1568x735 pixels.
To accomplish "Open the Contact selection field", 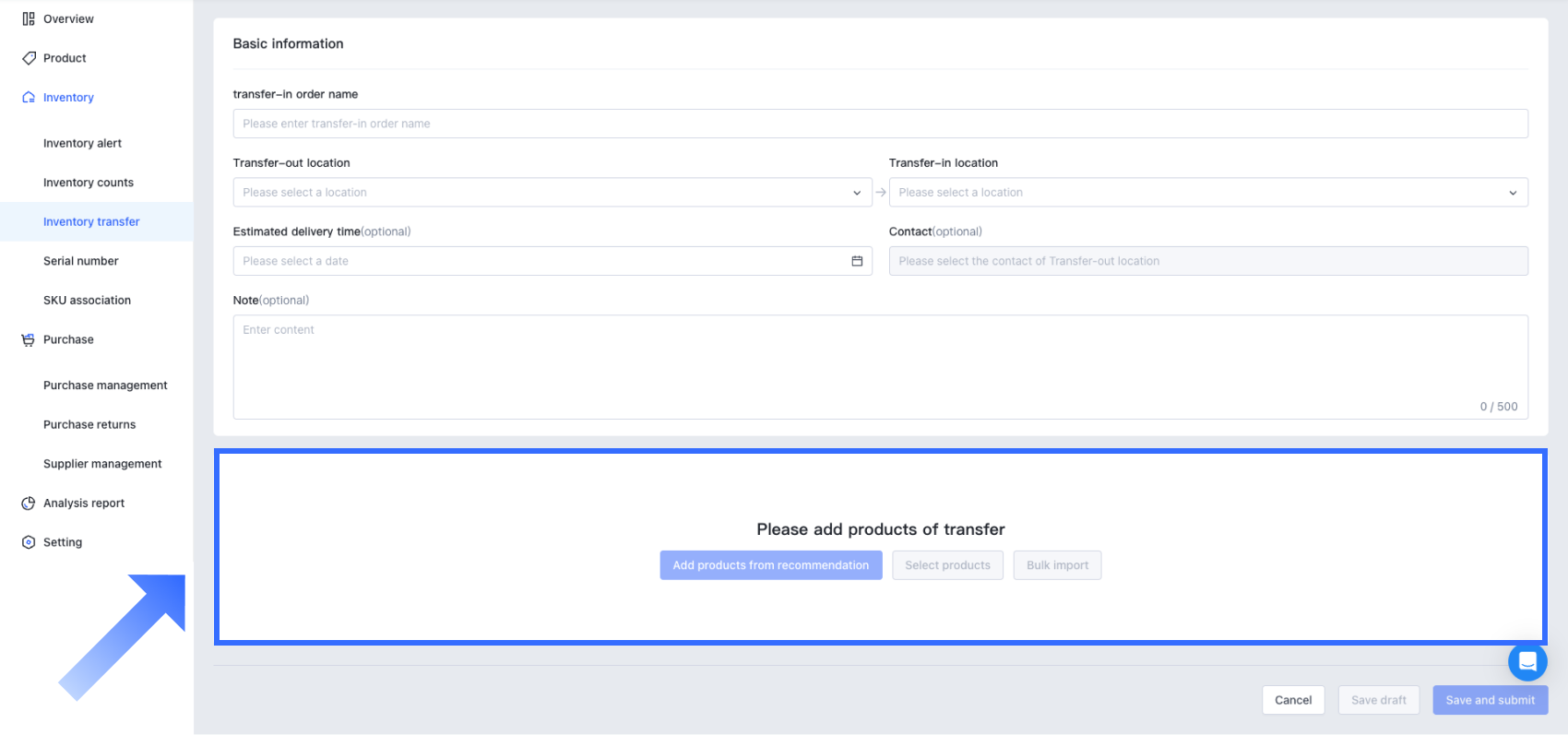I will [x=1207, y=261].
